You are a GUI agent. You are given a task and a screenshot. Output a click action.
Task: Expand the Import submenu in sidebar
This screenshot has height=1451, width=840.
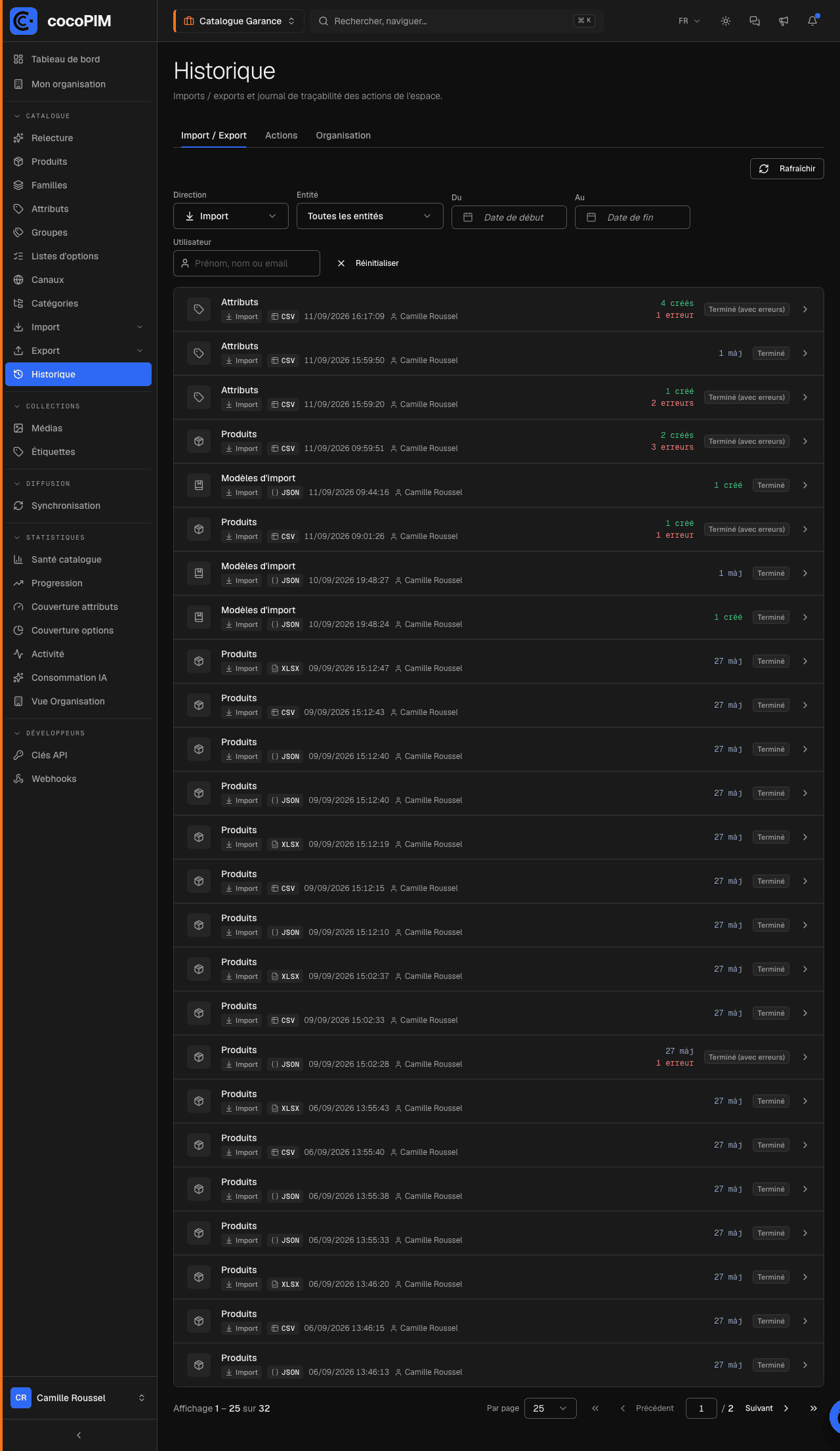pos(78,327)
